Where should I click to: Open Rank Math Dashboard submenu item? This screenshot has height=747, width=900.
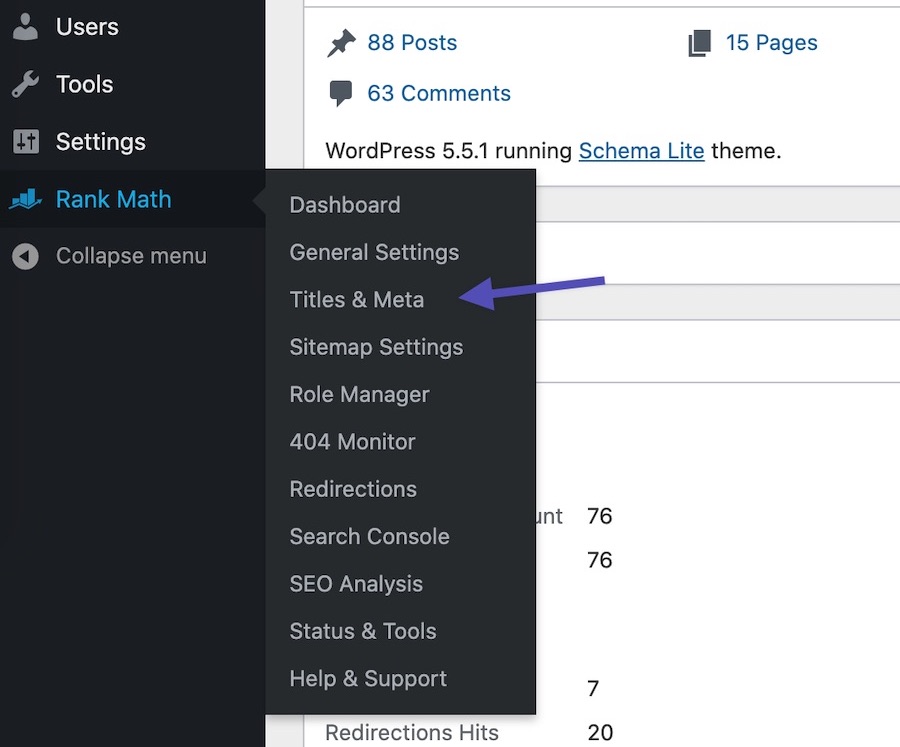(344, 205)
